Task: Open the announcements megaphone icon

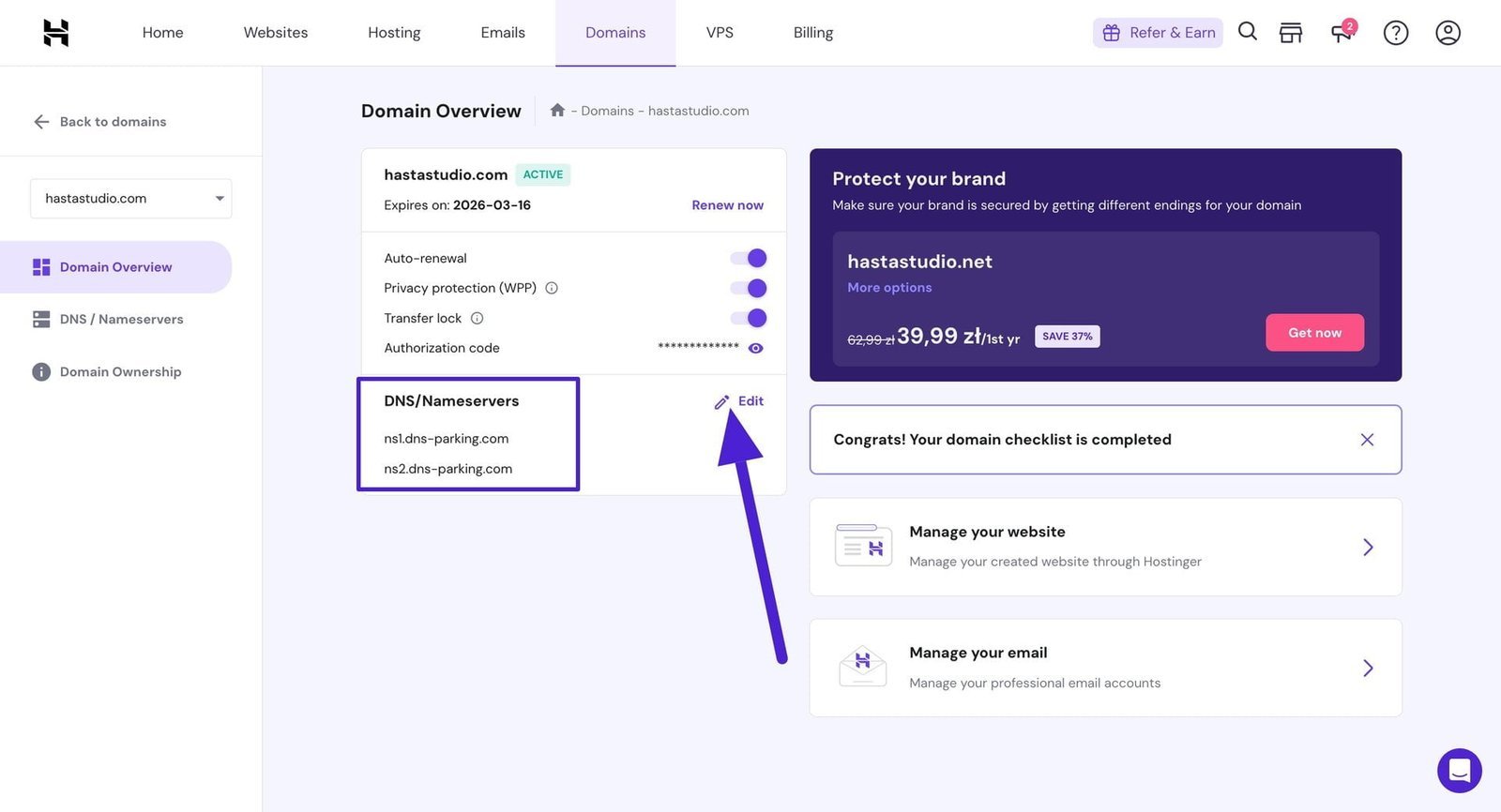Action: click(x=1342, y=33)
